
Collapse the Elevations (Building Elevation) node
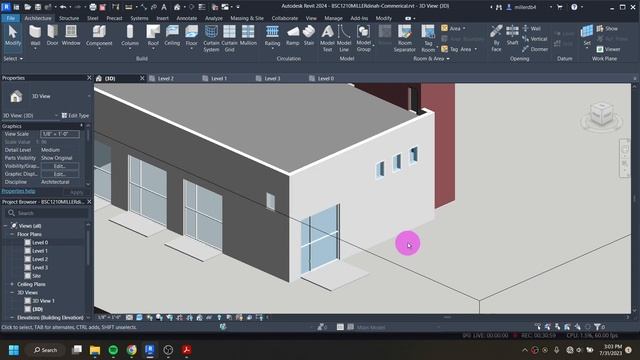12,318
